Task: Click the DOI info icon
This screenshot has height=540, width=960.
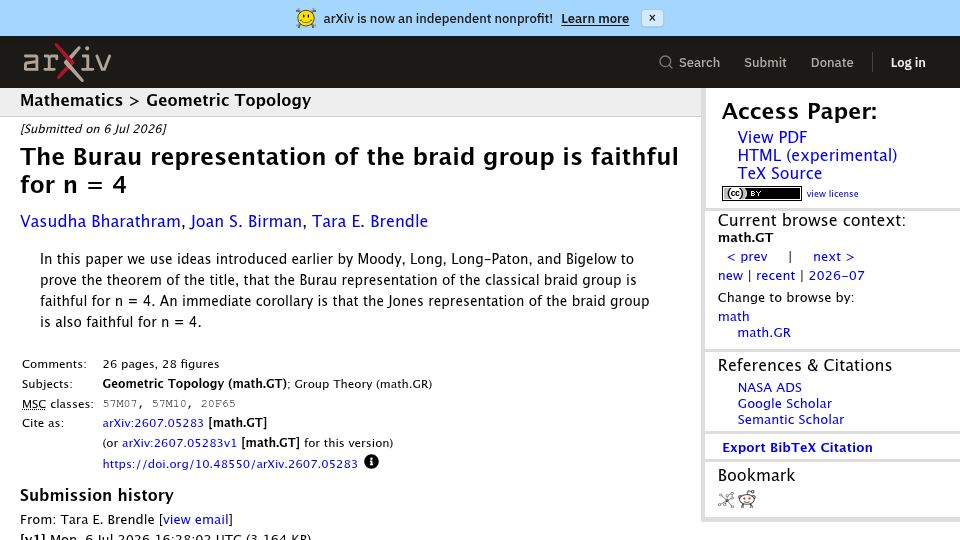Action: tap(371, 462)
